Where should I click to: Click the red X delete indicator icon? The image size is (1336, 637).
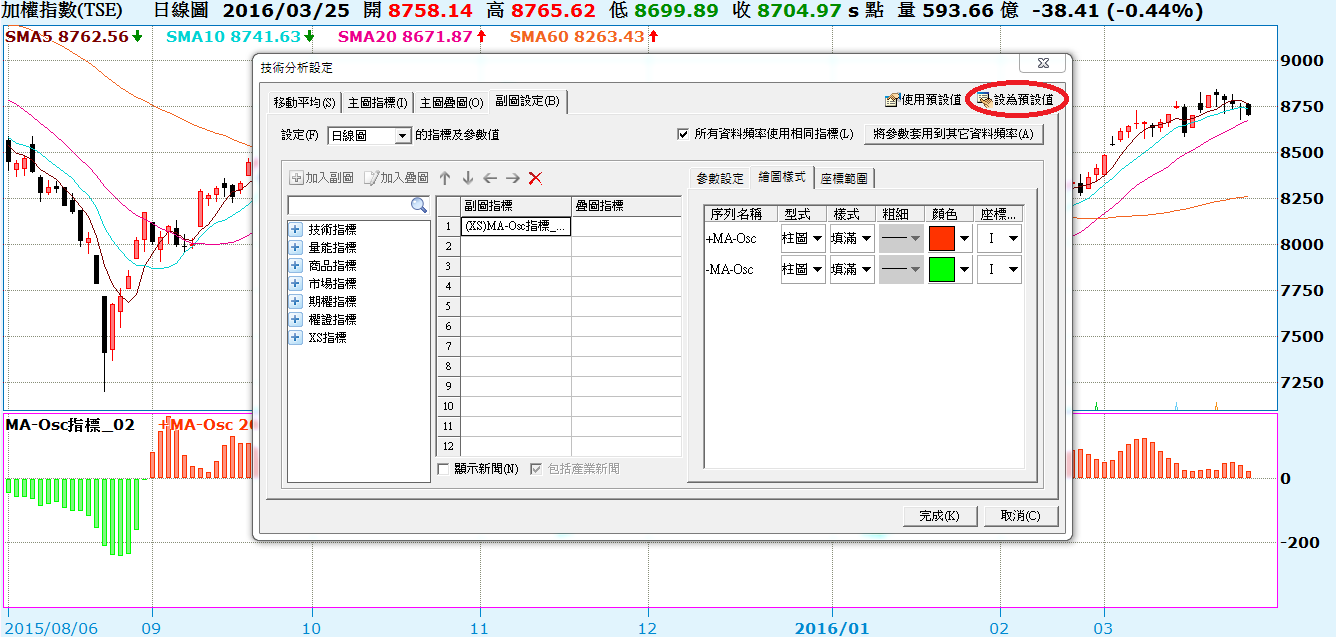[x=535, y=178]
